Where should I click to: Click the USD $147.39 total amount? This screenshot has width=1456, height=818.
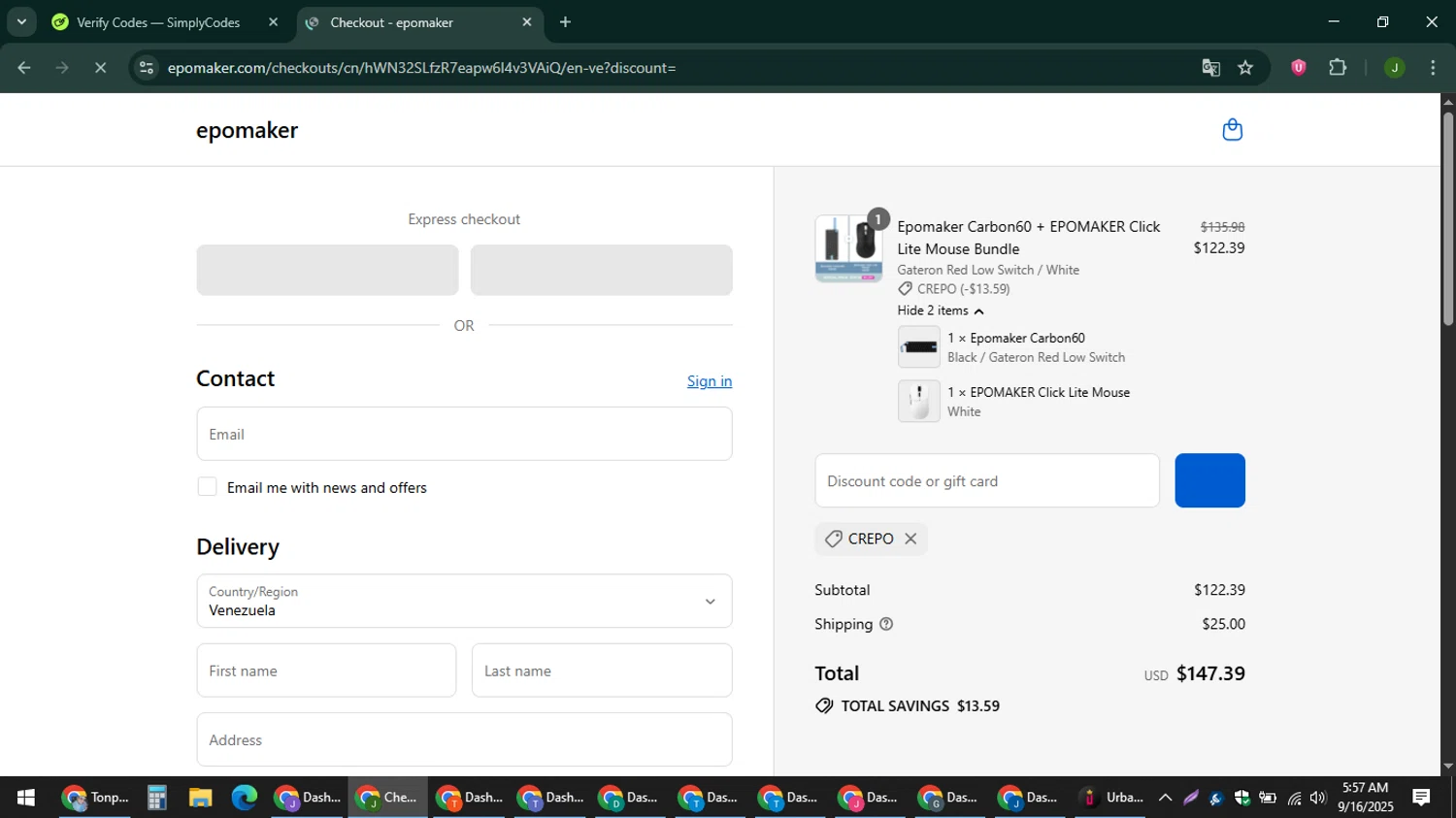[x=1194, y=673]
